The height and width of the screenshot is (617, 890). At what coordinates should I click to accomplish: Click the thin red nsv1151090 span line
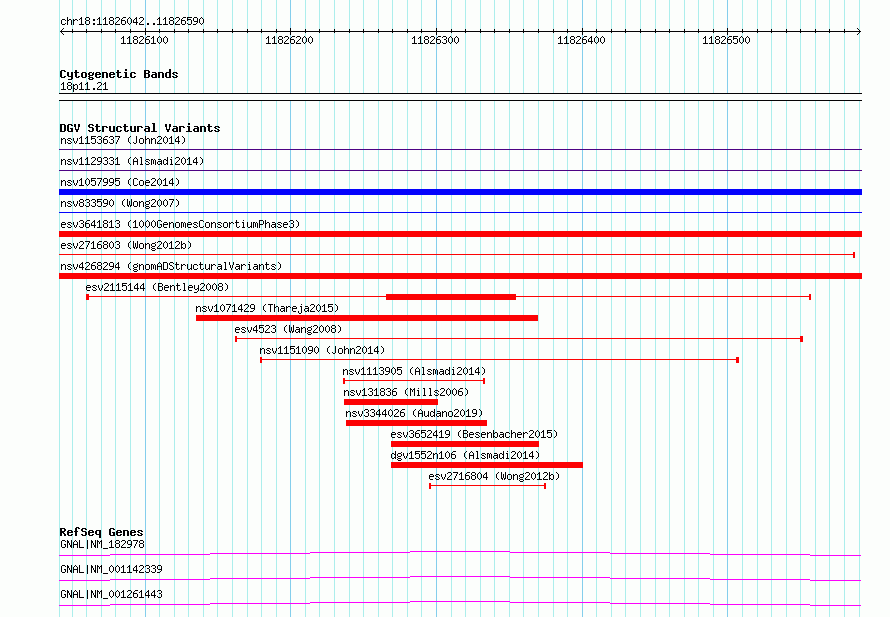click(499, 360)
